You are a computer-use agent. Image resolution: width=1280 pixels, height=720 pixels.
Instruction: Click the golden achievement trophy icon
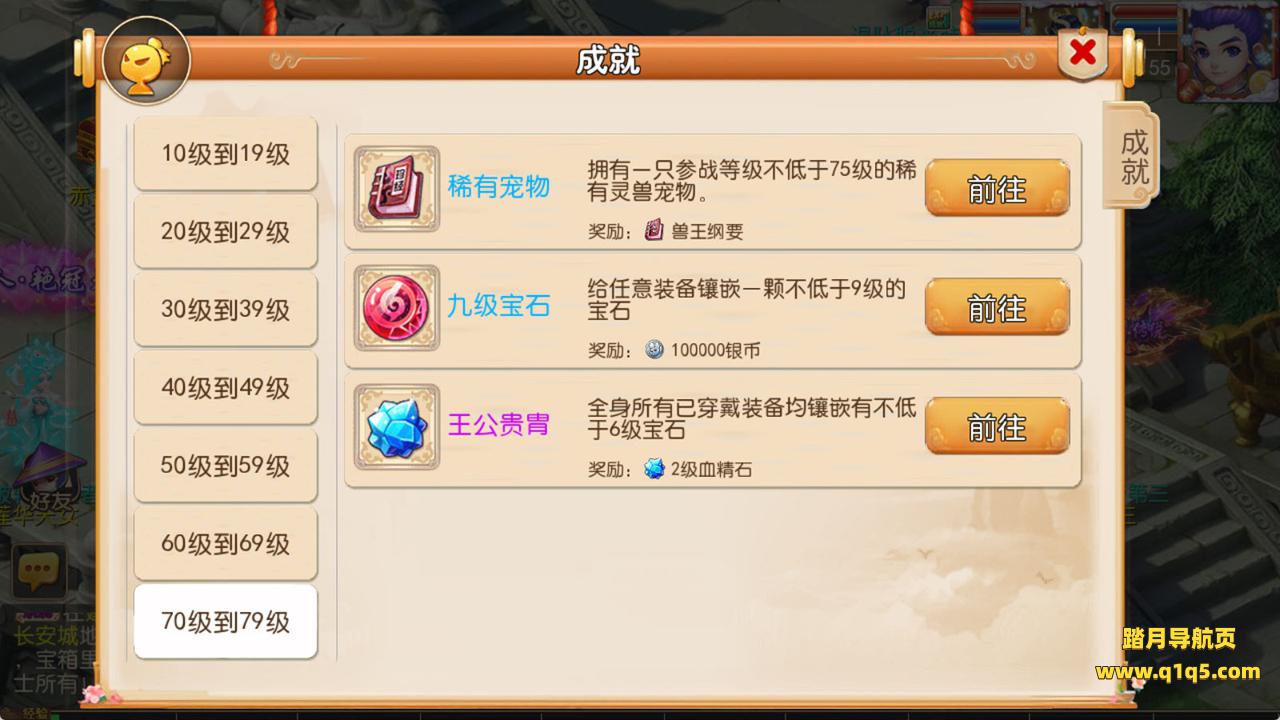pos(146,61)
